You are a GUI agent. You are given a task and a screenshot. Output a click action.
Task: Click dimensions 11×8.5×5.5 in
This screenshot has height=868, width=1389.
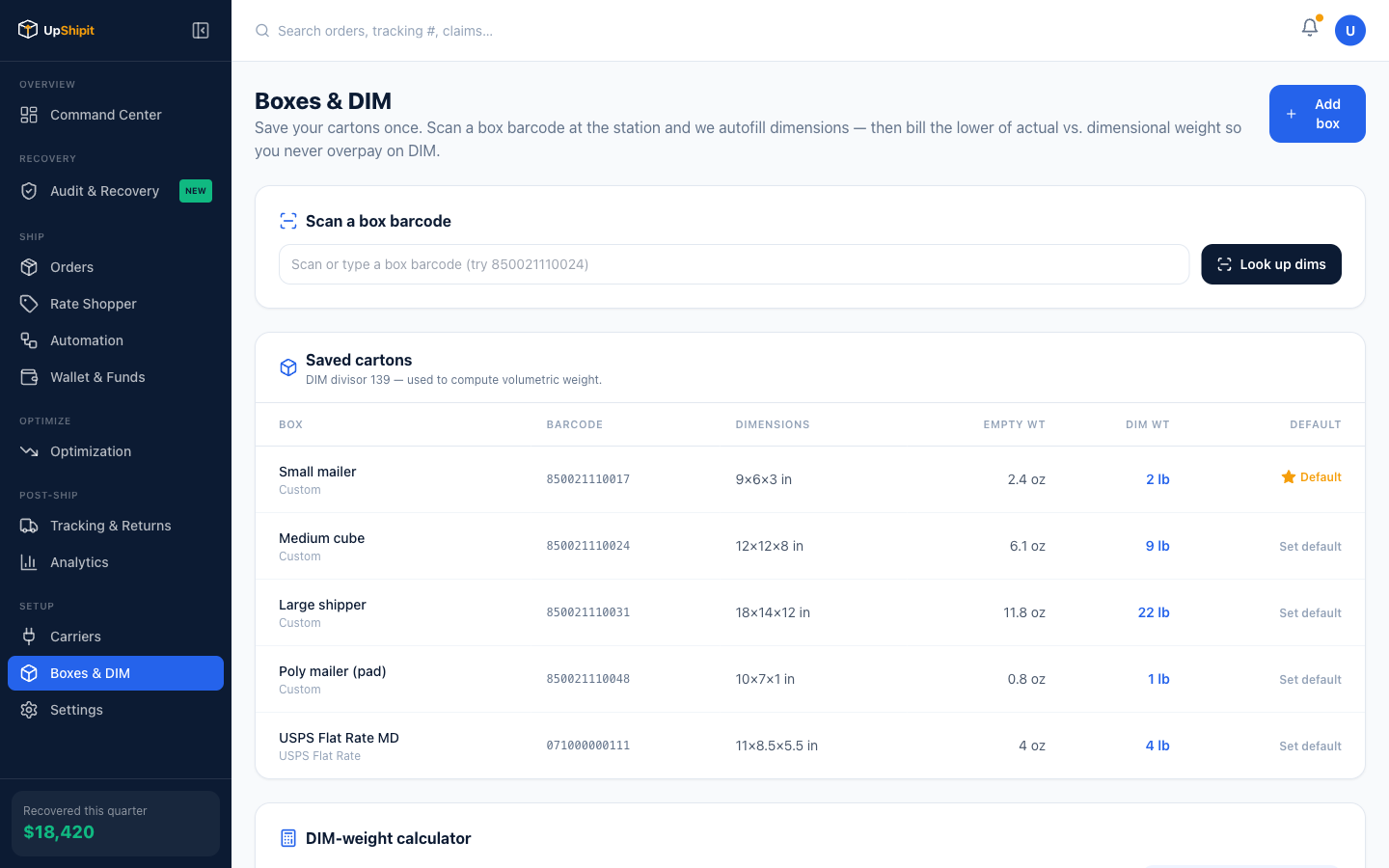(776, 746)
